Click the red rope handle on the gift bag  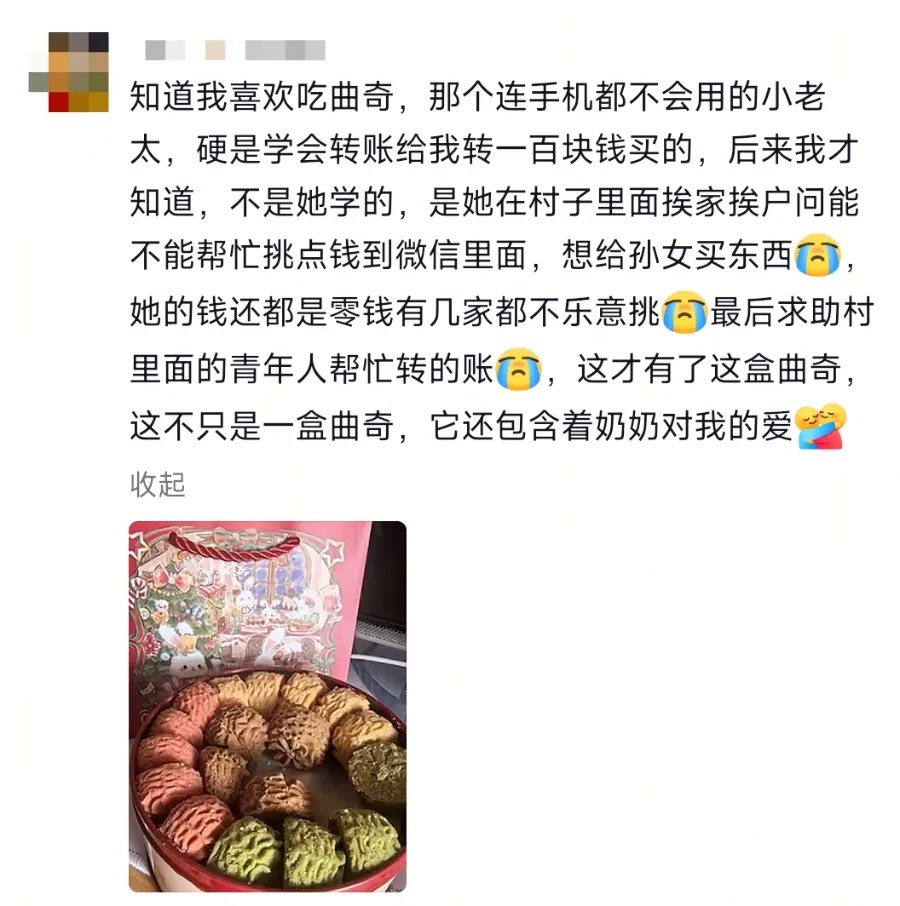coord(233,545)
